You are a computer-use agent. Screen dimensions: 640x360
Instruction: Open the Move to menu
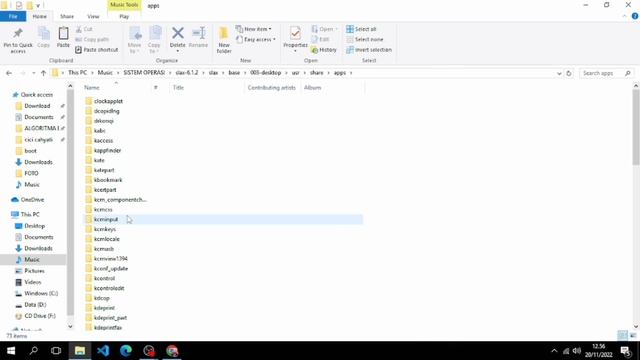(134, 40)
